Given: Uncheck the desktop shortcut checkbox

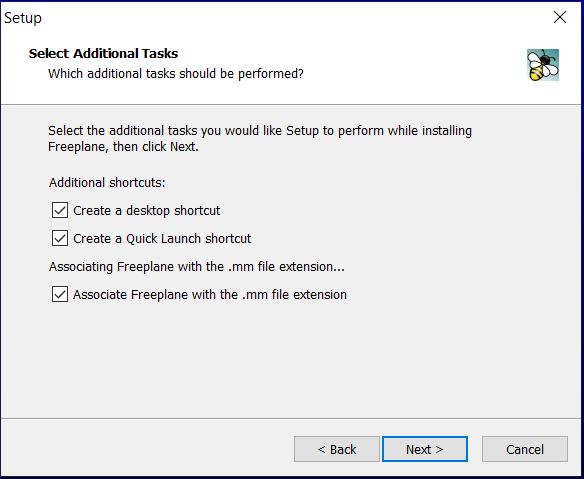Looking at the screenshot, I should pyautogui.click(x=60, y=210).
